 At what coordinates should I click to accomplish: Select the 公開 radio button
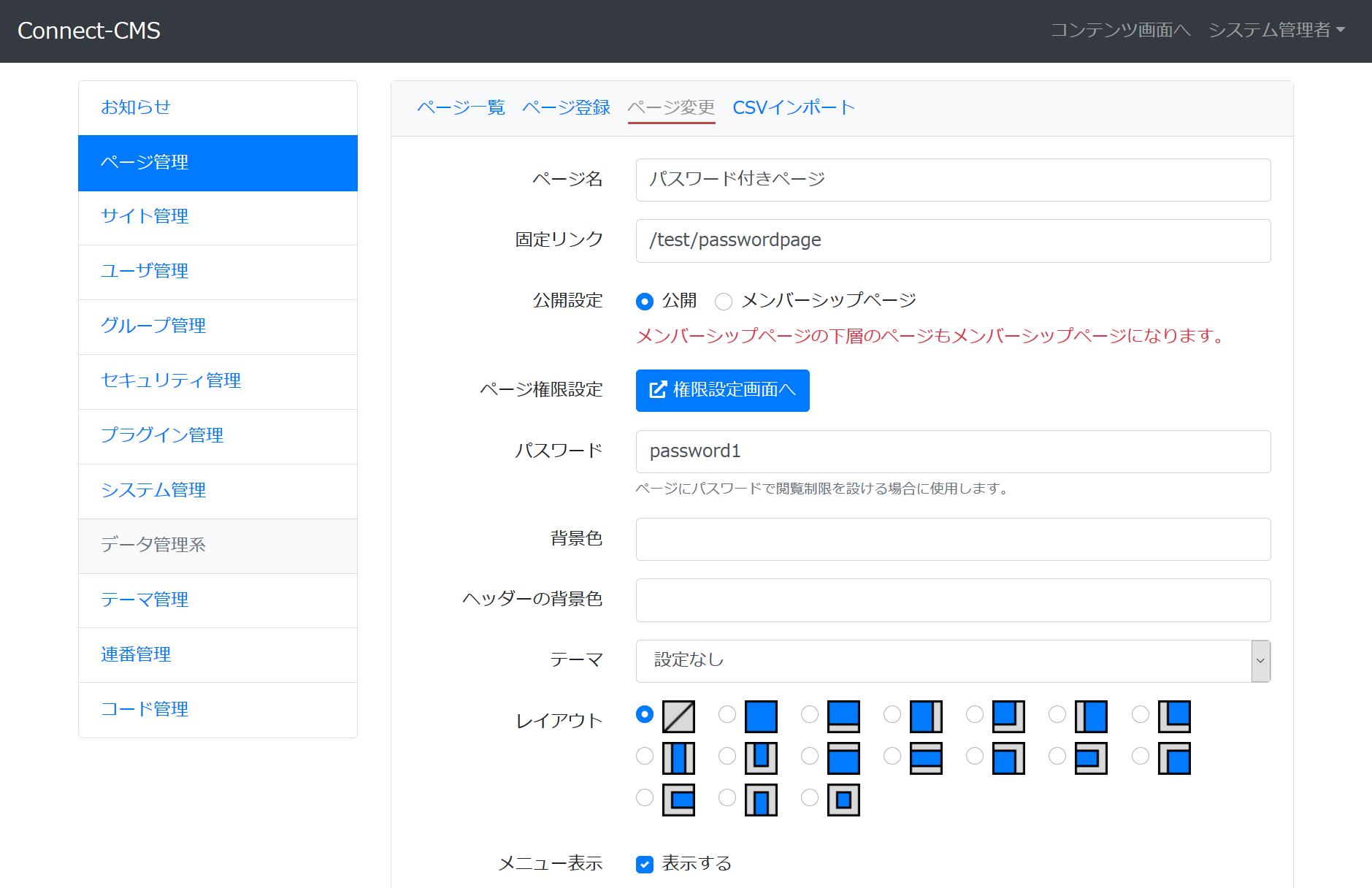[x=644, y=301]
